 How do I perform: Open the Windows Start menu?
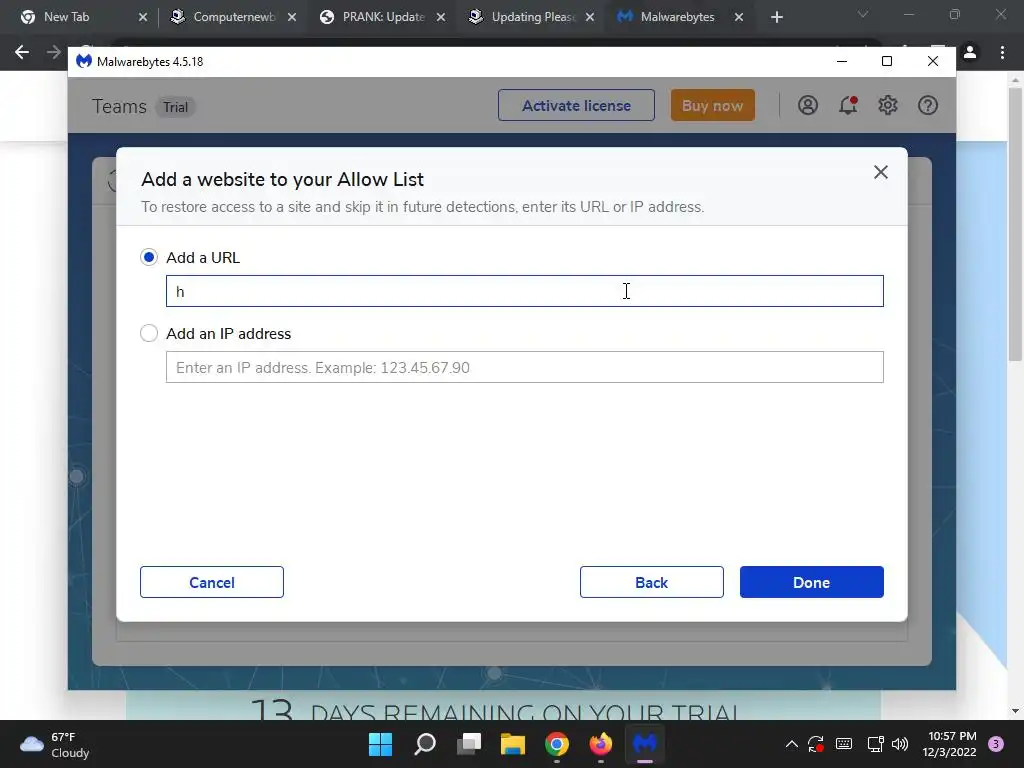381,744
